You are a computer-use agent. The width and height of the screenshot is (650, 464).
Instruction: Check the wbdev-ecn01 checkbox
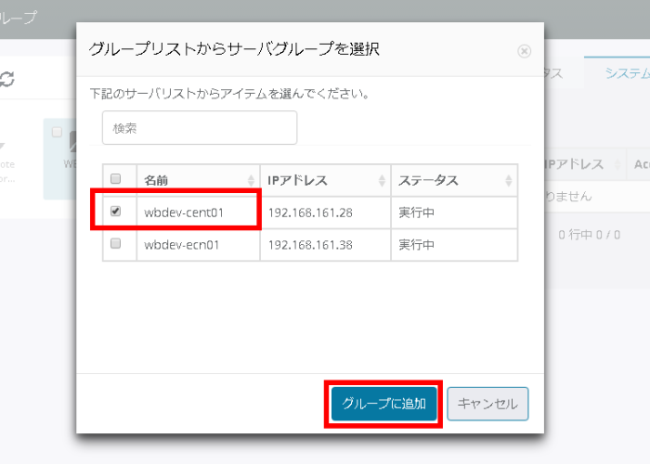[x=116, y=244]
